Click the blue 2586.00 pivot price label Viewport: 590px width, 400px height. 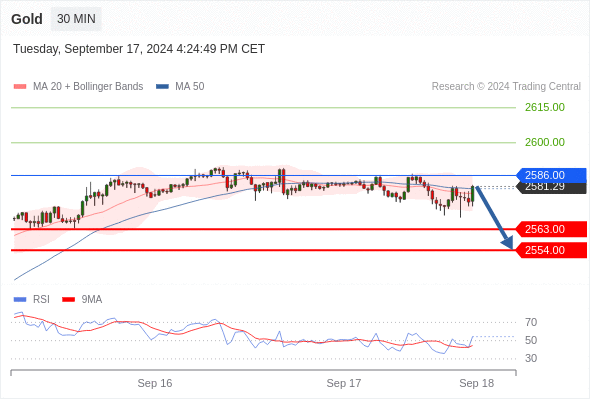(551, 175)
